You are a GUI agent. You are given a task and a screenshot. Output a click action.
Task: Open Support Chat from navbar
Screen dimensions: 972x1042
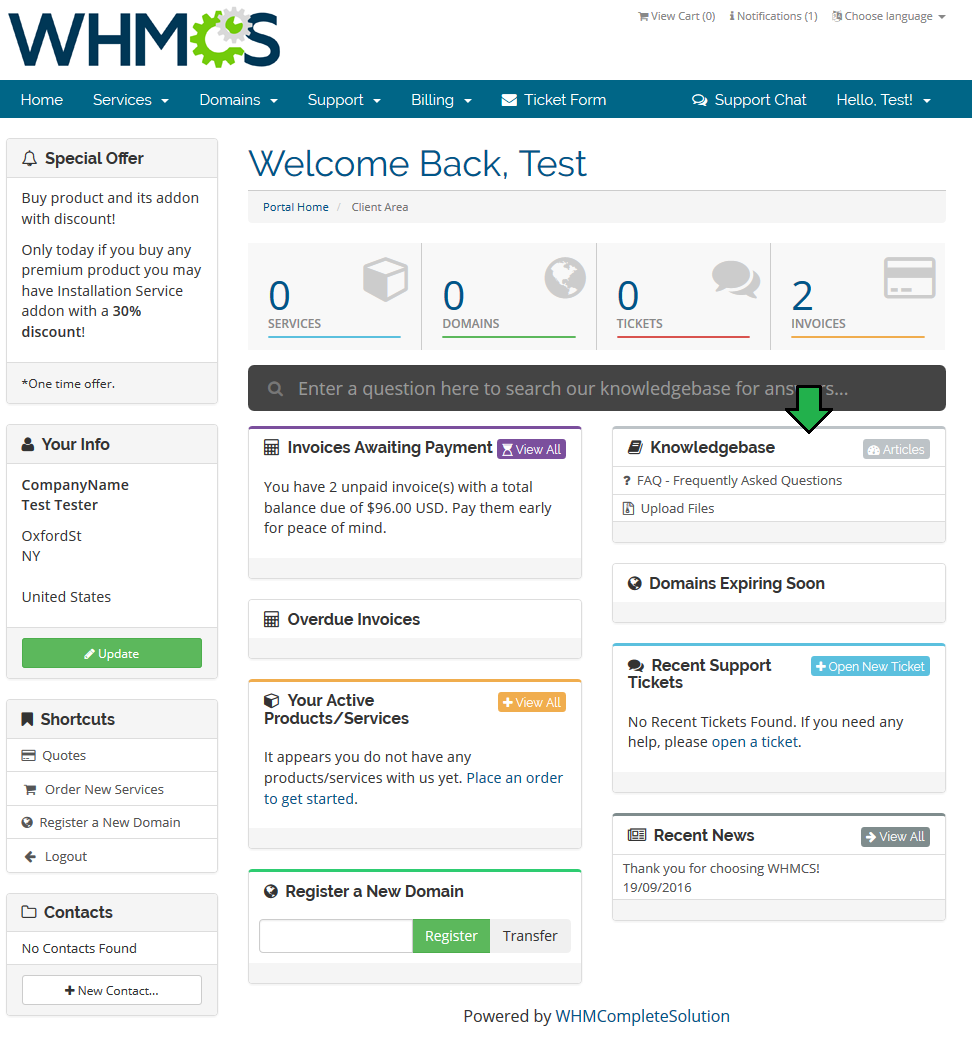pyautogui.click(x=749, y=100)
